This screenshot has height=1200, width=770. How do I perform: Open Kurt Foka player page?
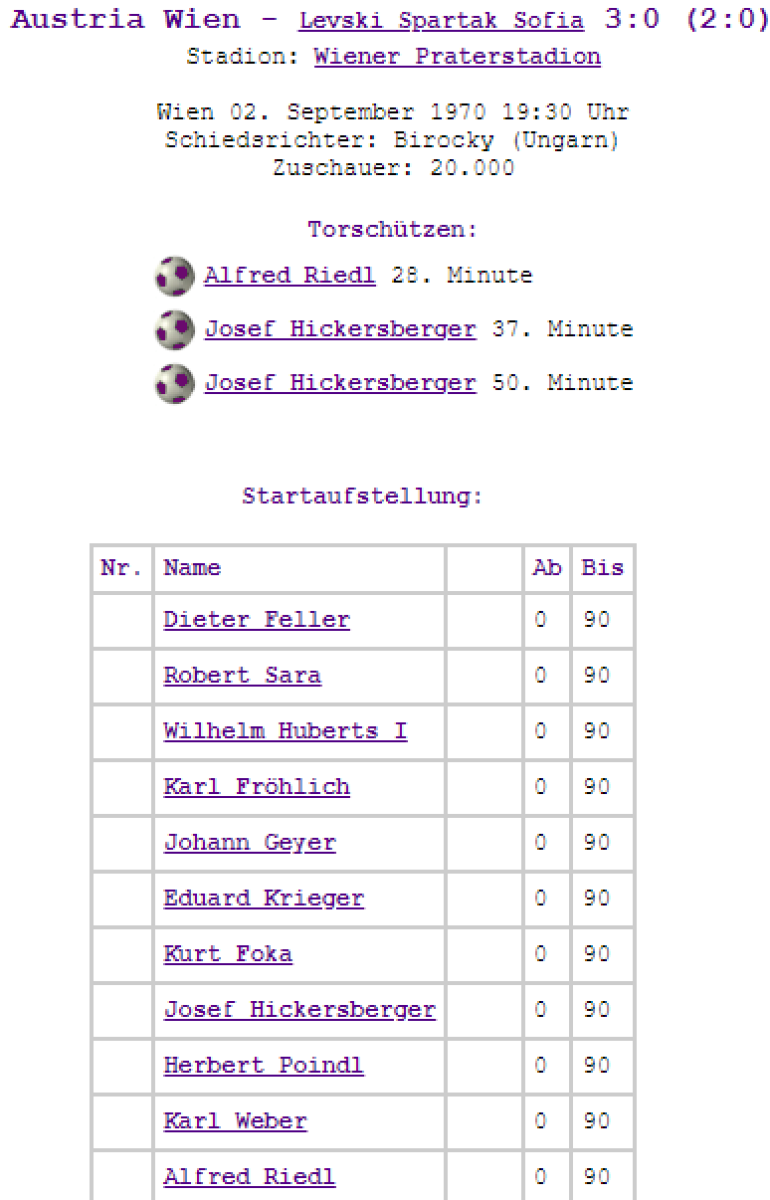coord(228,954)
